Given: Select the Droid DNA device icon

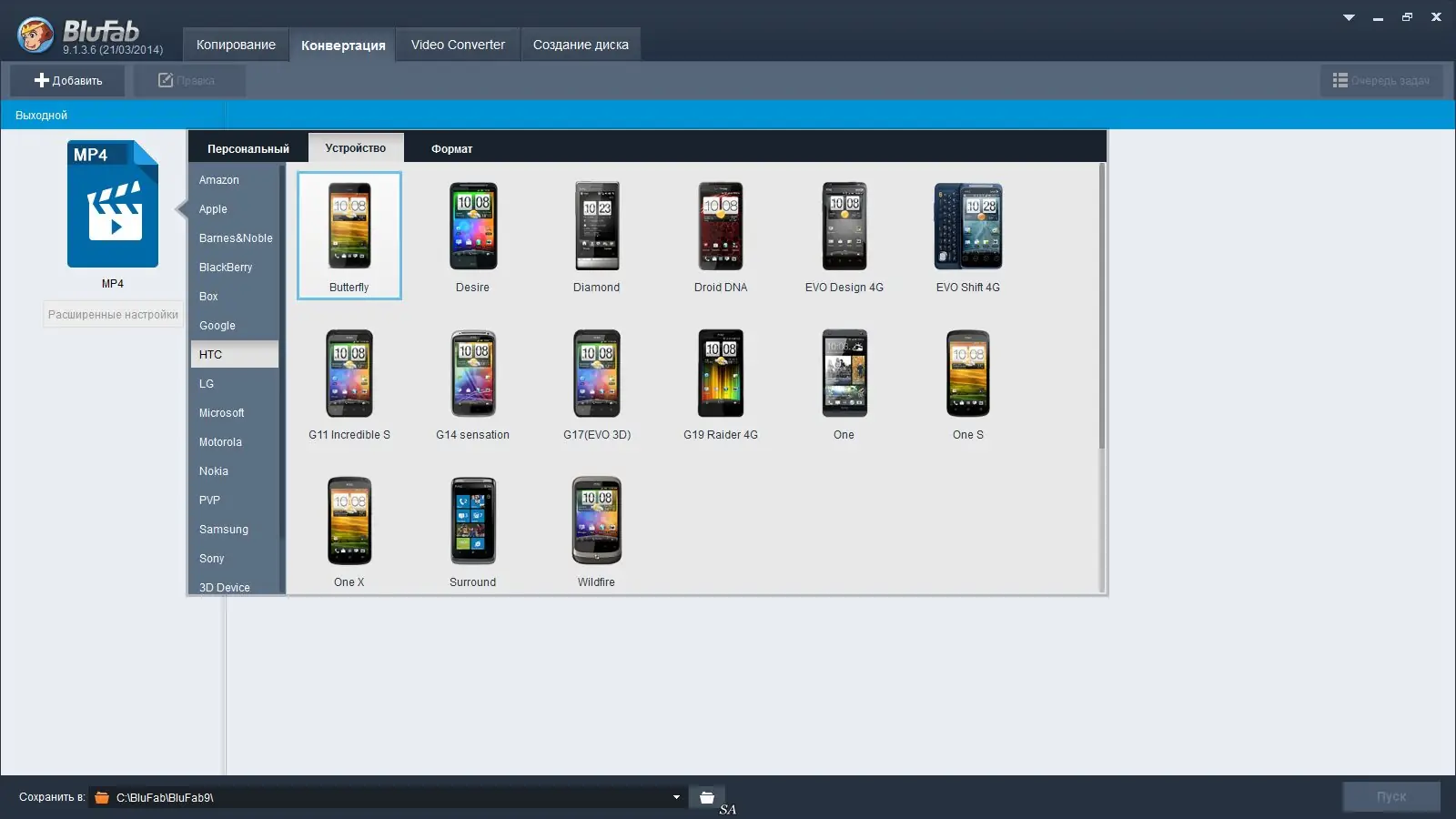Looking at the screenshot, I should [721, 226].
